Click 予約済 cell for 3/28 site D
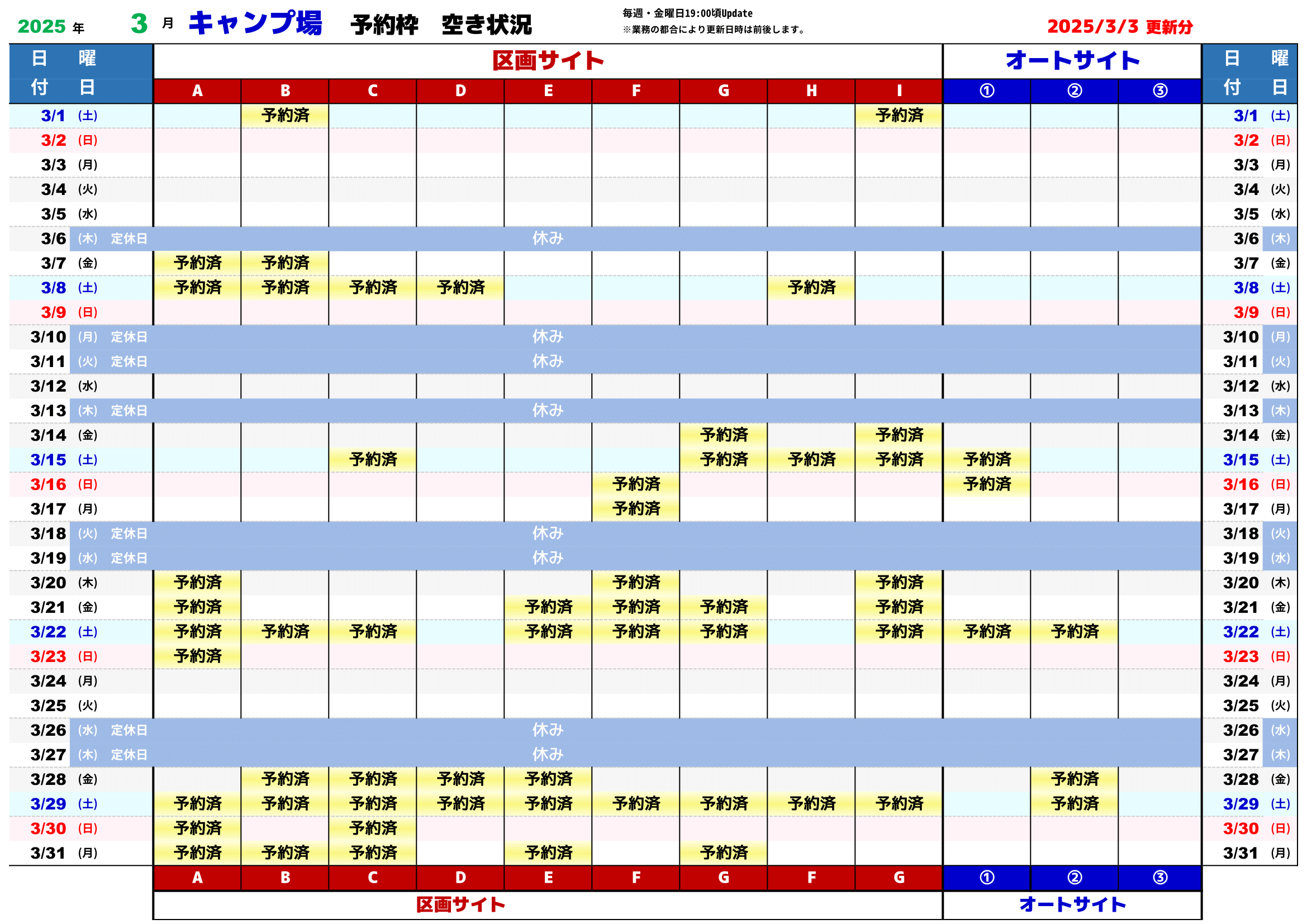The image size is (1307, 924). click(x=460, y=779)
